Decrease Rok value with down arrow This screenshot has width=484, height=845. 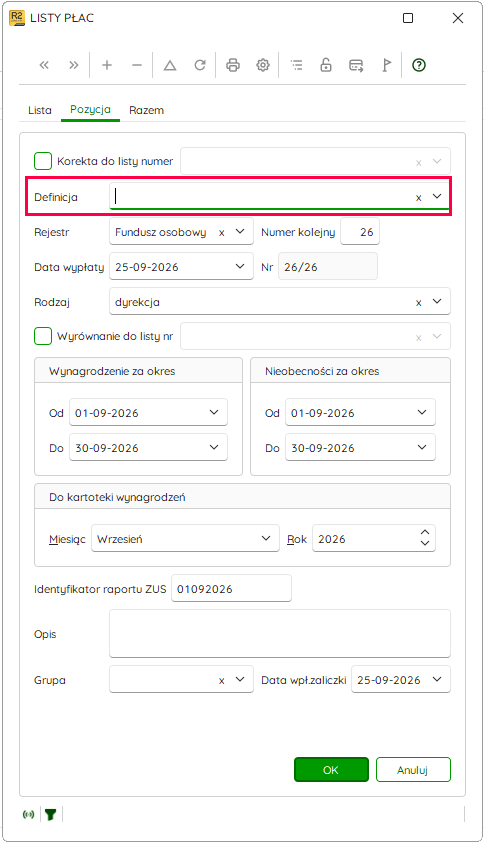click(x=425, y=543)
